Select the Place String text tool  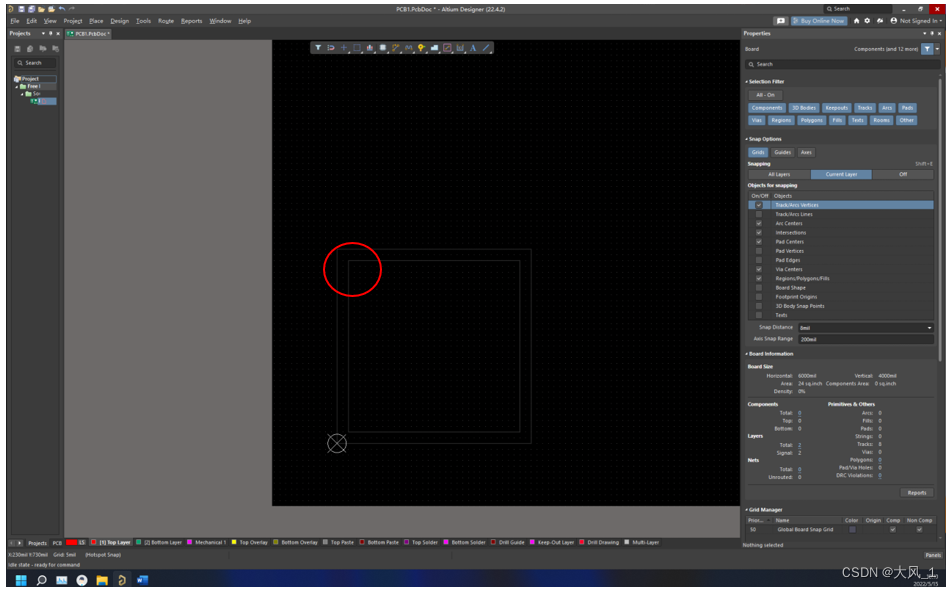coord(473,48)
